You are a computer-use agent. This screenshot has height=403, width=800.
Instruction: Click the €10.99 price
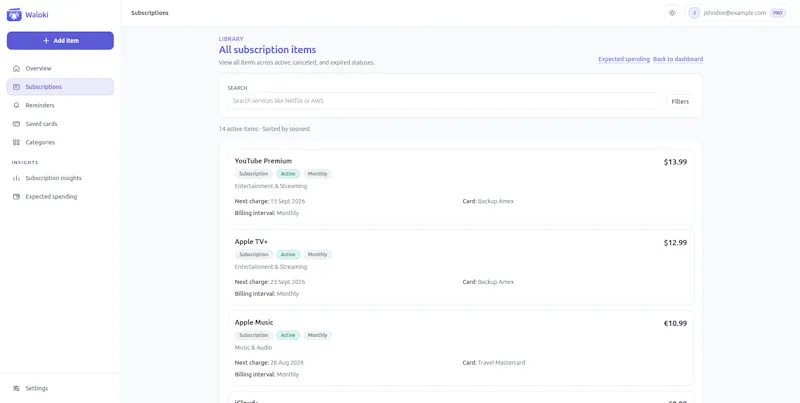tap(675, 323)
